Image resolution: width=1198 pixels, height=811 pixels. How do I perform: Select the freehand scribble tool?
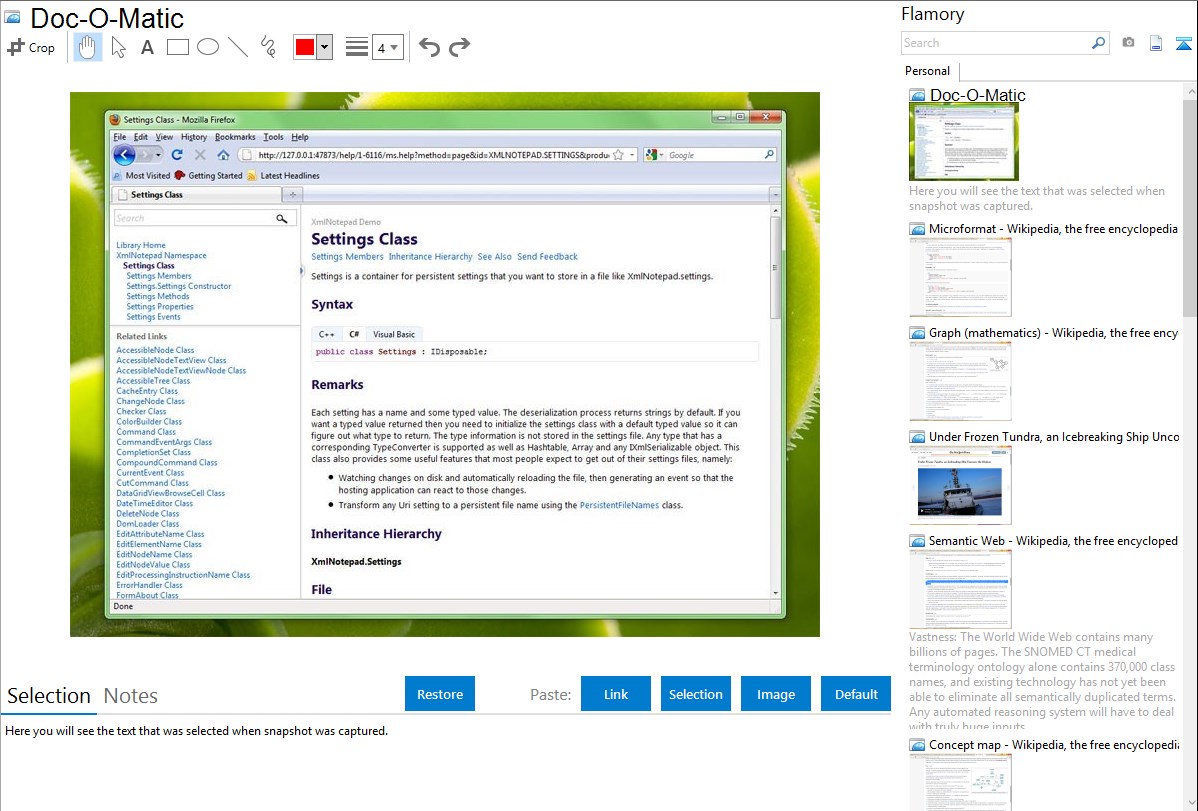click(x=268, y=47)
